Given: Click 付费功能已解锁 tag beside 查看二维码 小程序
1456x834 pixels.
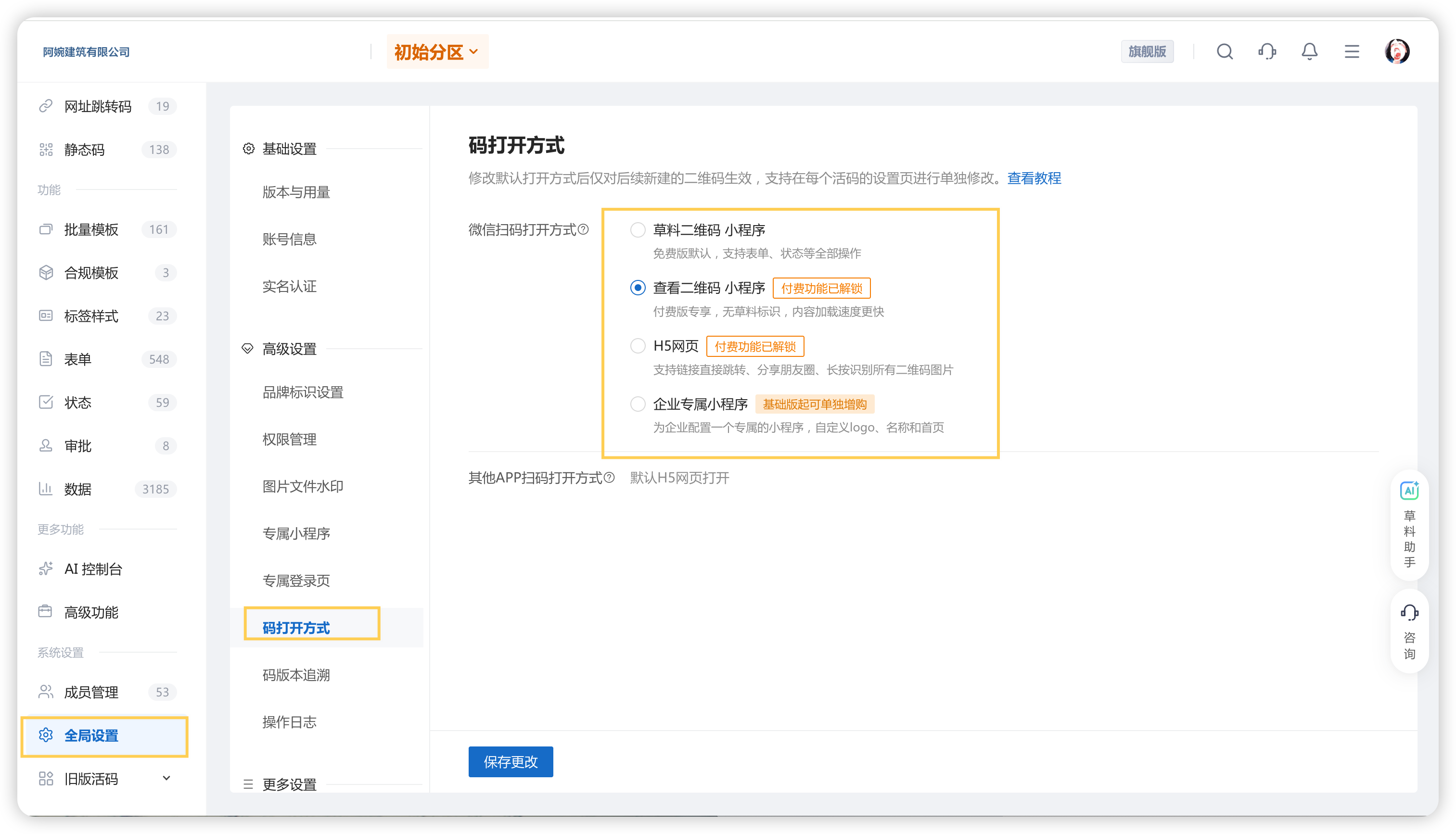Looking at the screenshot, I should point(822,288).
